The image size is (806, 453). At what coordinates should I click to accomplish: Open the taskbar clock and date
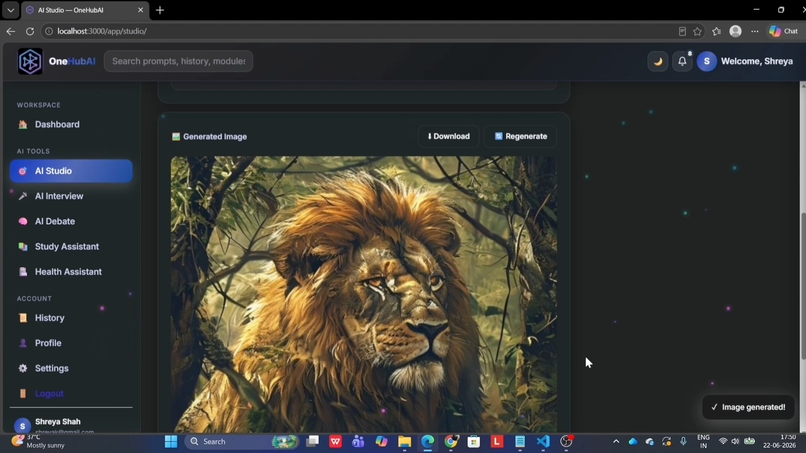(780, 441)
